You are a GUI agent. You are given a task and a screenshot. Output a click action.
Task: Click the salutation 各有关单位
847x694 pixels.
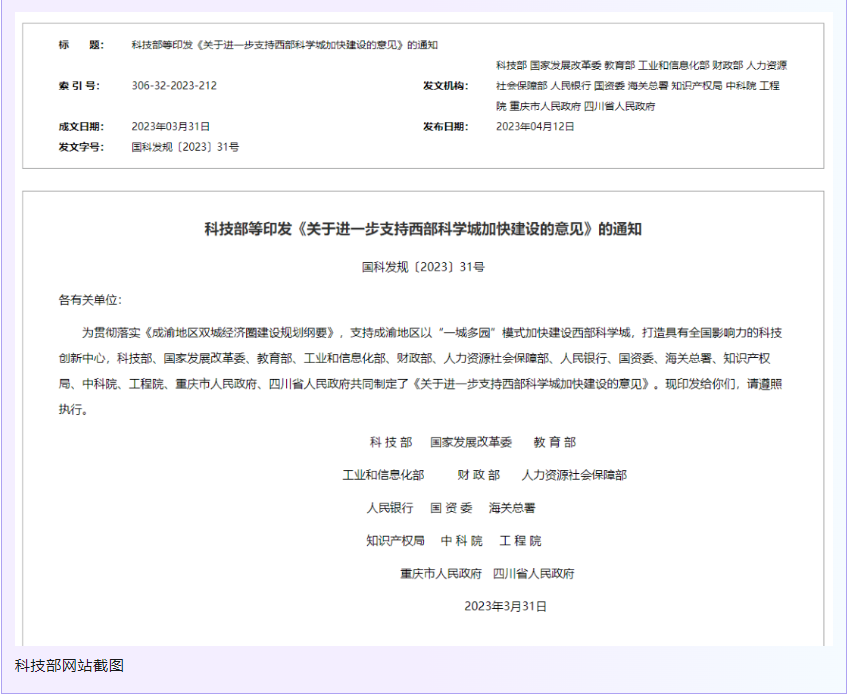coord(89,300)
